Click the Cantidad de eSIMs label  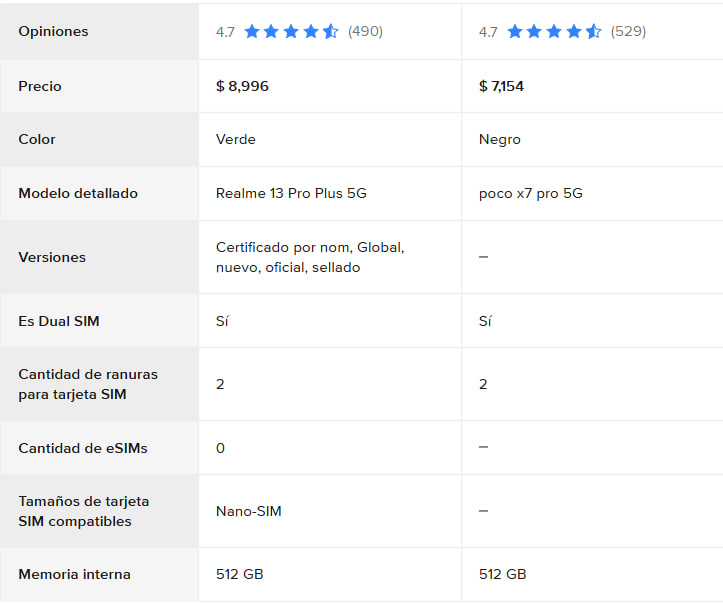[83, 448]
